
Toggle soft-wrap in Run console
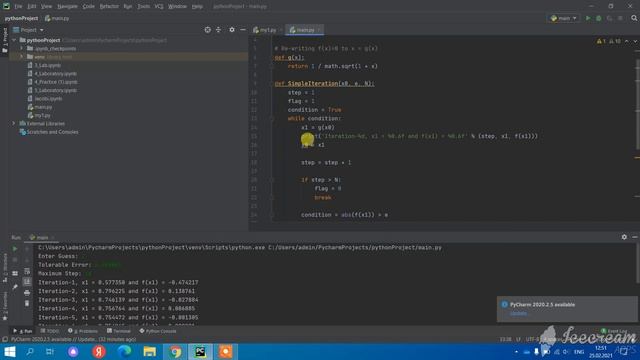(x=27, y=271)
